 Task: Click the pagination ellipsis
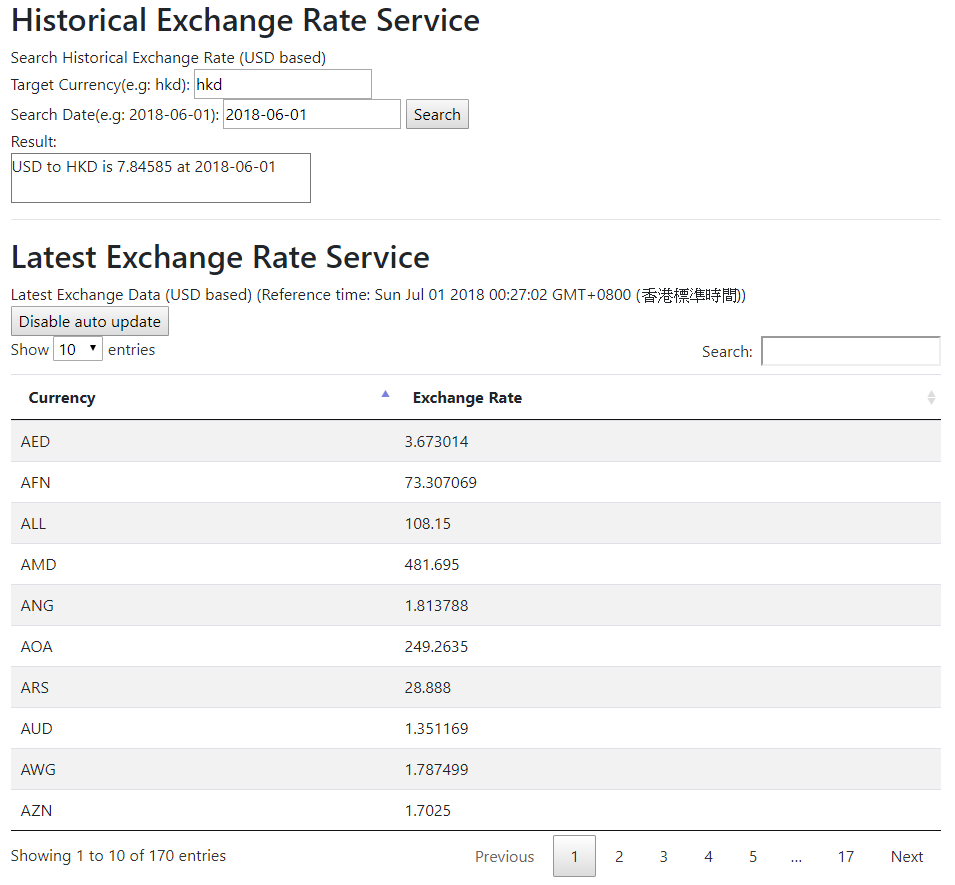tap(796, 856)
